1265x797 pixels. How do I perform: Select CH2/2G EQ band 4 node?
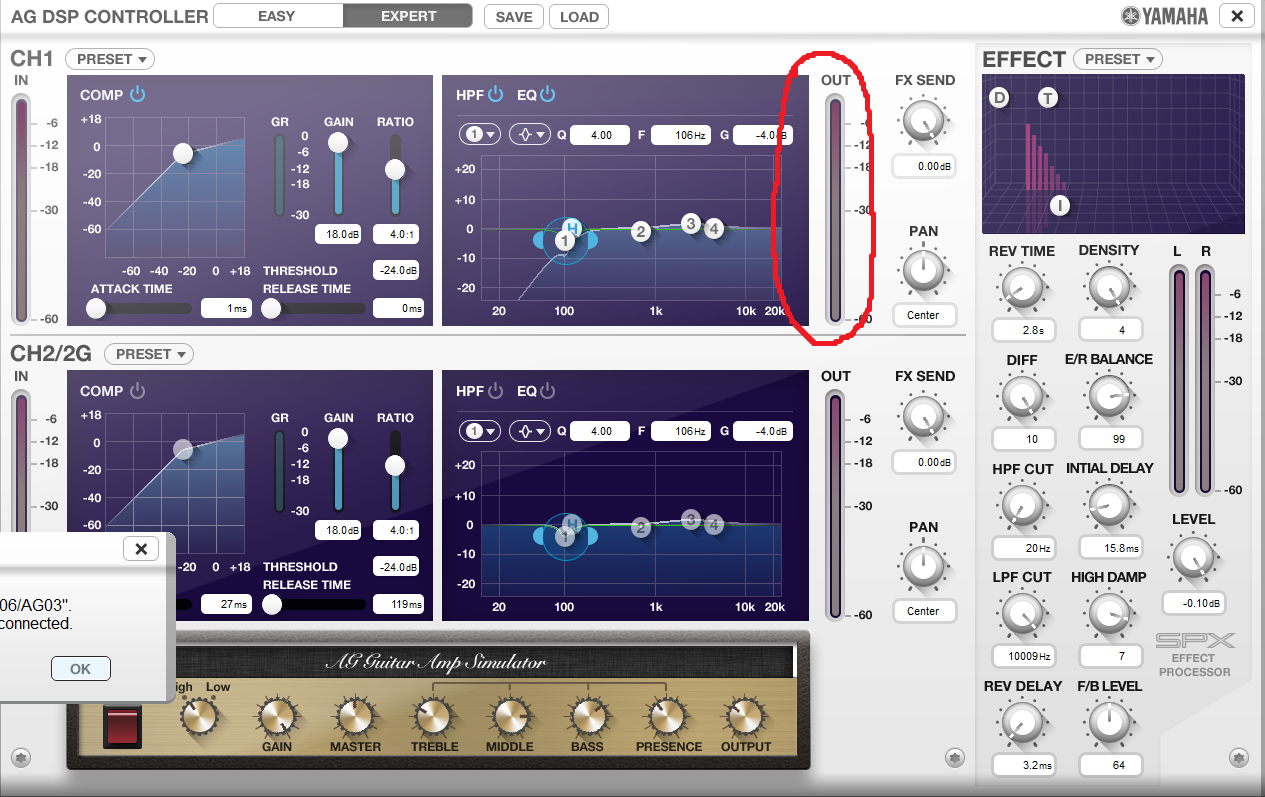point(714,524)
